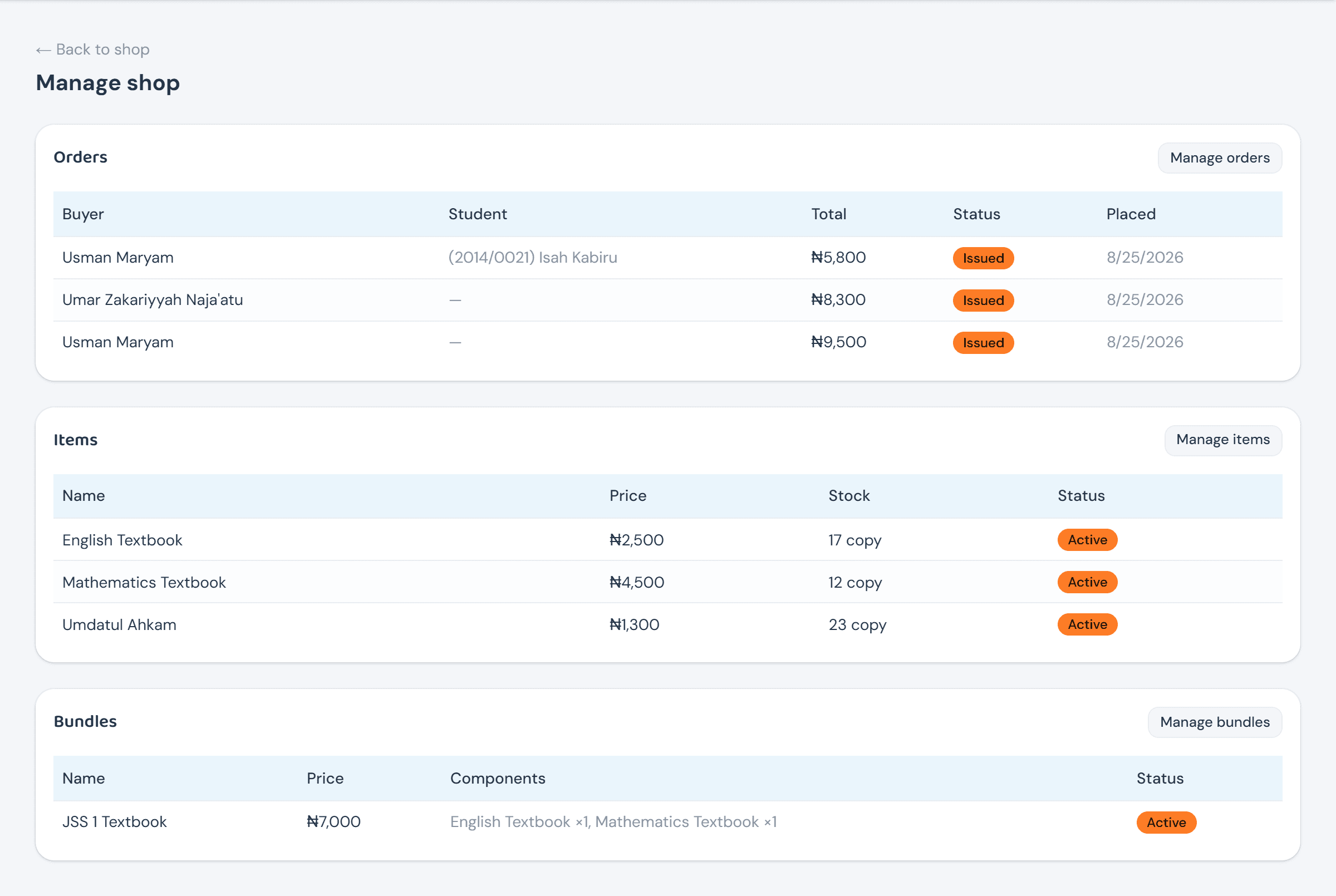The width and height of the screenshot is (1336, 896).
Task: Select Umdatul Ahkam item name
Action: click(120, 624)
